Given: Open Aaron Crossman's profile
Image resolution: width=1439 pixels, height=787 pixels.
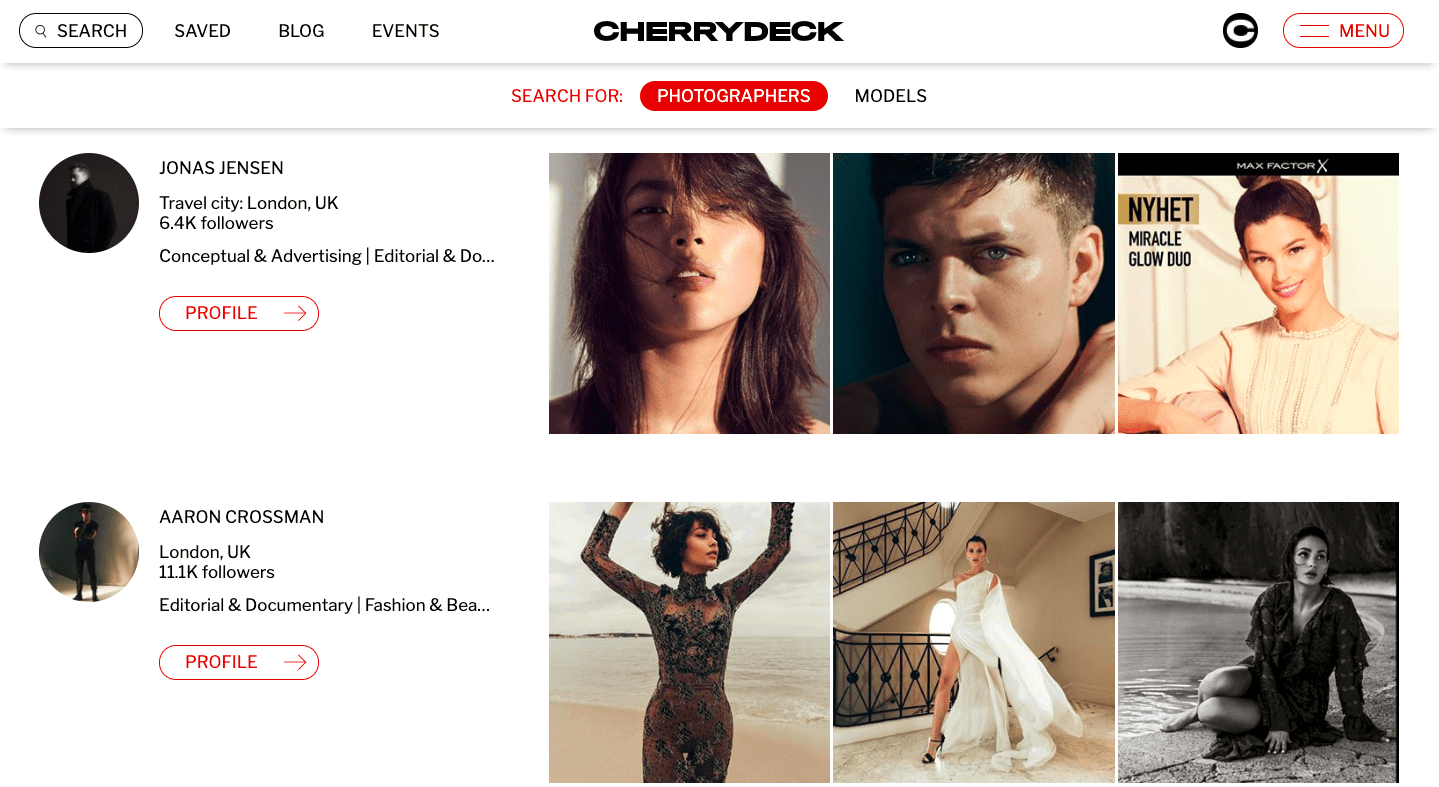Looking at the screenshot, I should [239, 662].
